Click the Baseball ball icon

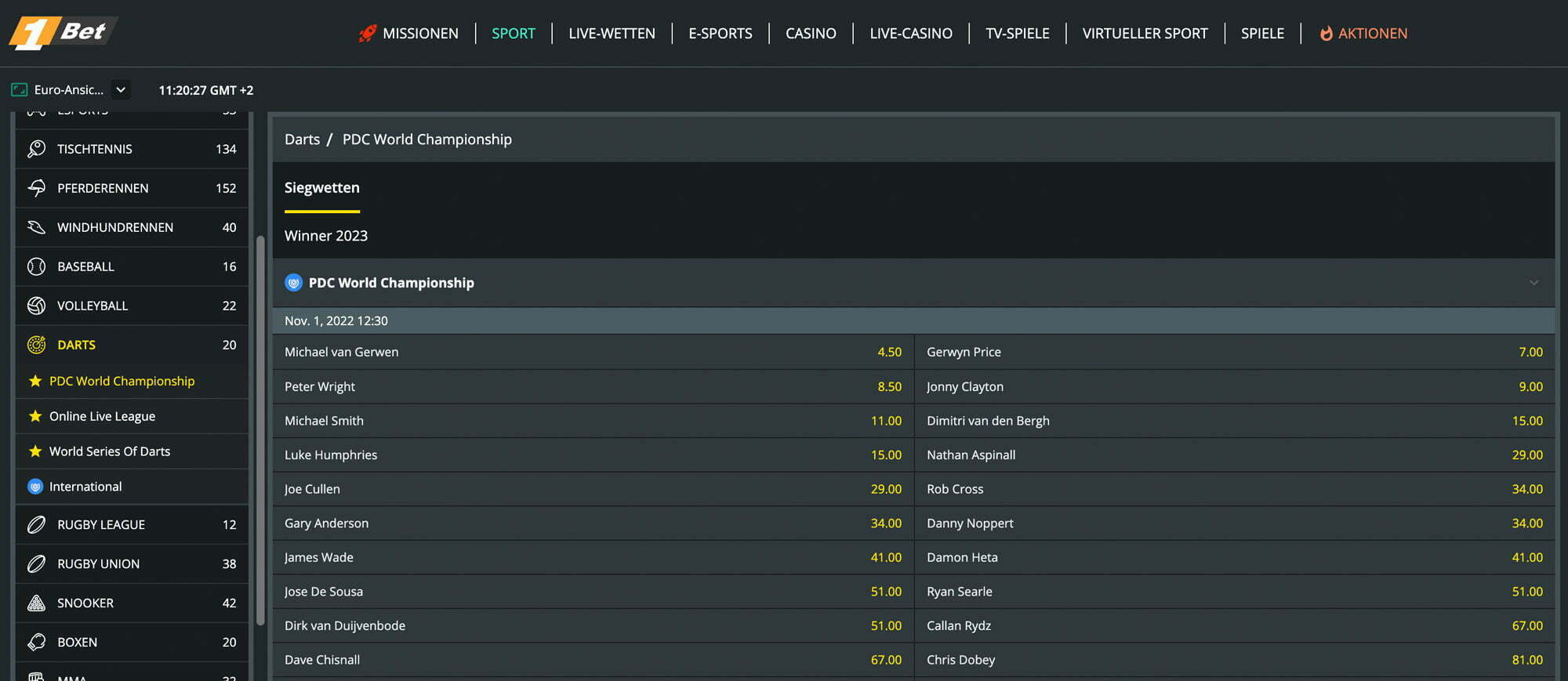tap(36, 266)
